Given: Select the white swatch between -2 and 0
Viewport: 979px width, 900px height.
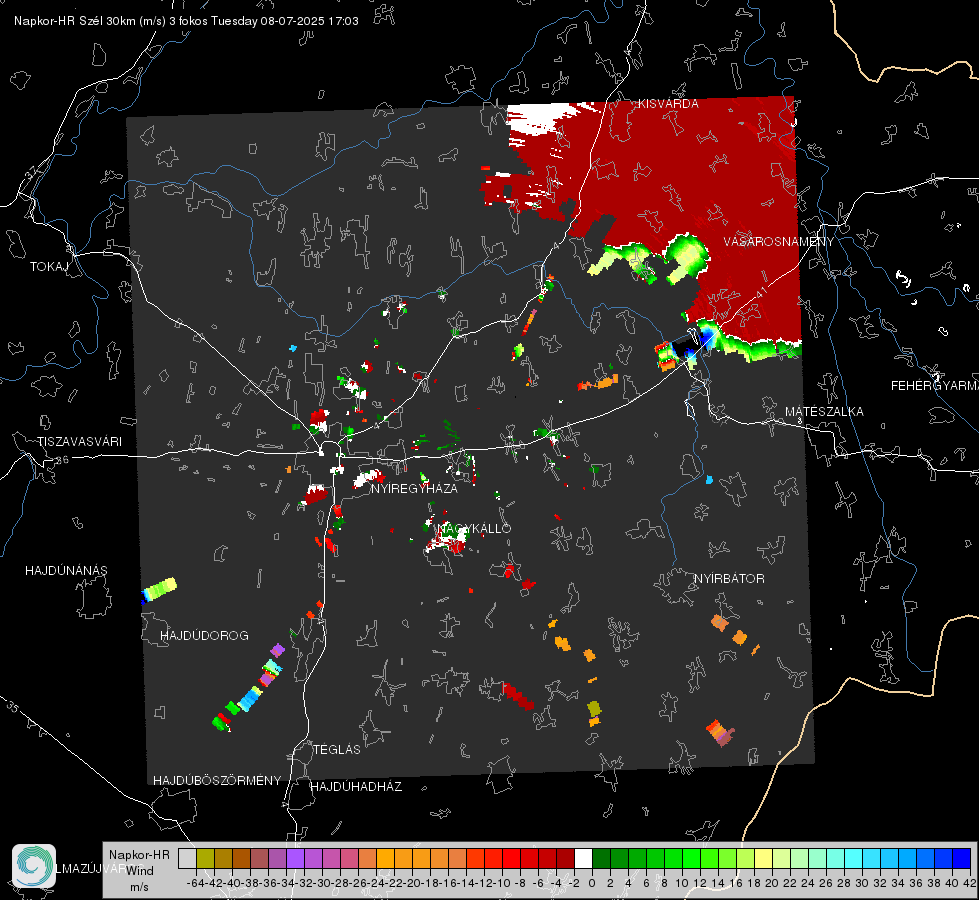Looking at the screenshot, I should click(583, 858).
